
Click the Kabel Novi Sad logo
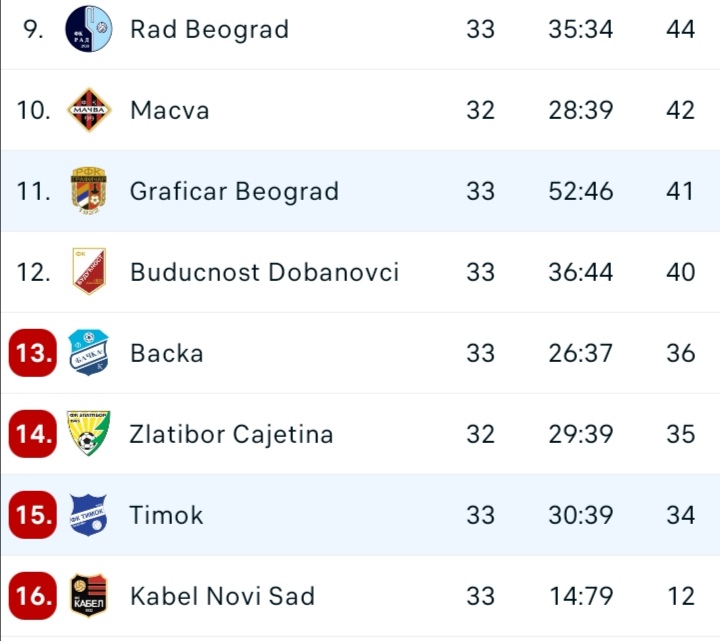click(x=88, y=596)
